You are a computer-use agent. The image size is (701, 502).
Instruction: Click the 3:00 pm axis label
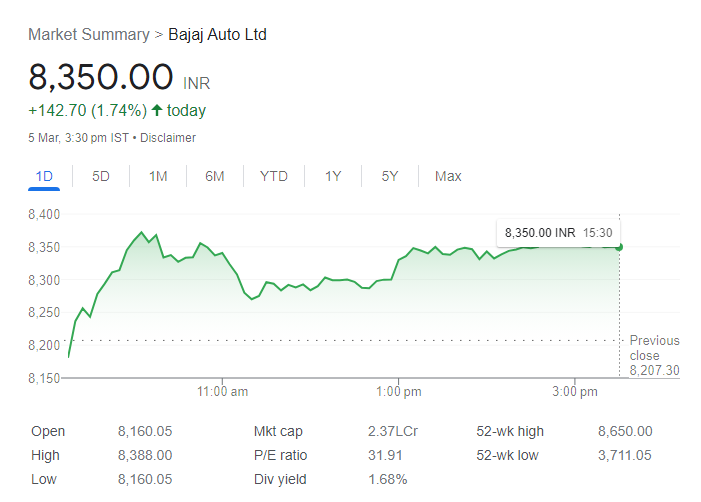(574, 392)
